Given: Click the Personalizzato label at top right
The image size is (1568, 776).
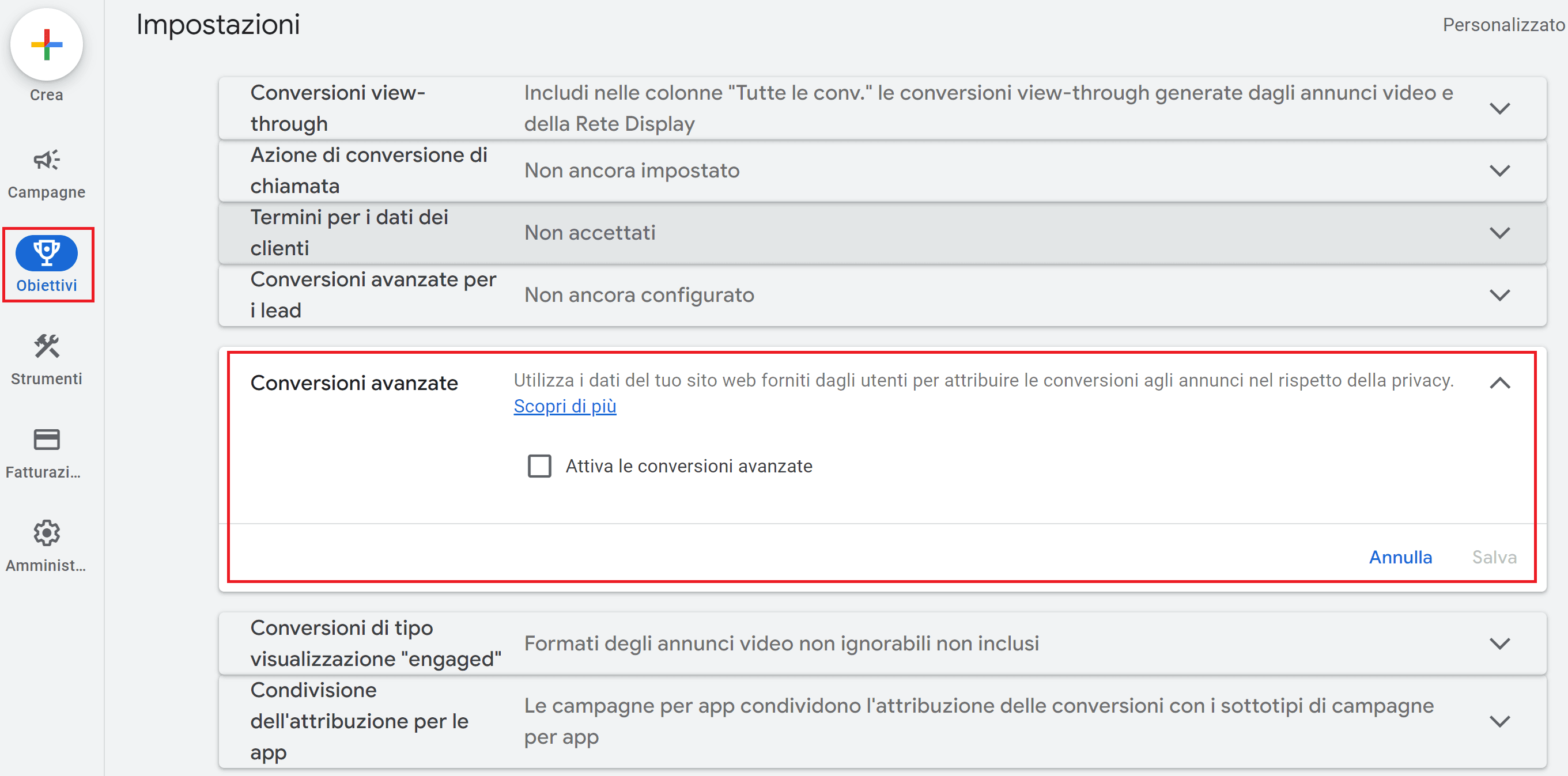Looking at the screenshot, I should (1503, 25).
